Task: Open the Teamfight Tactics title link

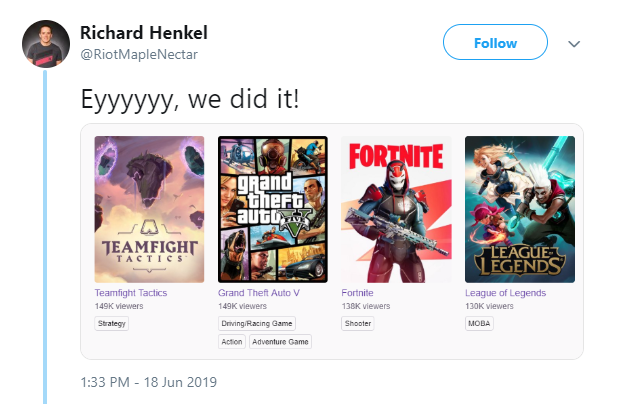Action: point(131,293)
